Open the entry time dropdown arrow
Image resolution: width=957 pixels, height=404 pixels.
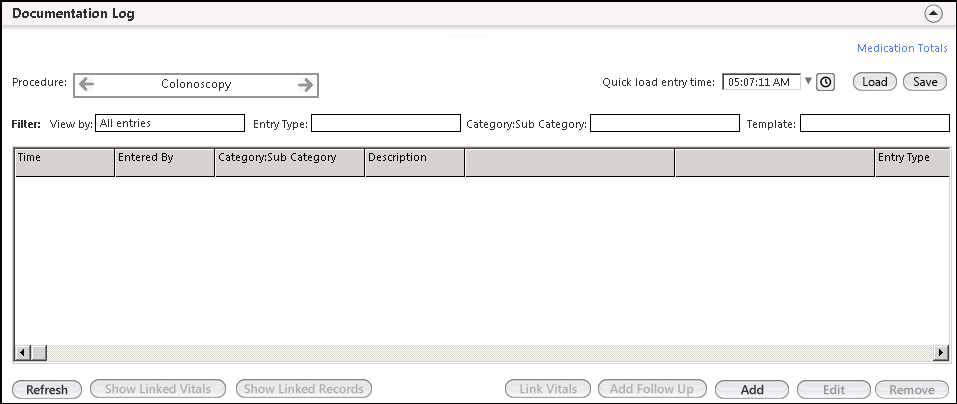[x=808, y=81]
